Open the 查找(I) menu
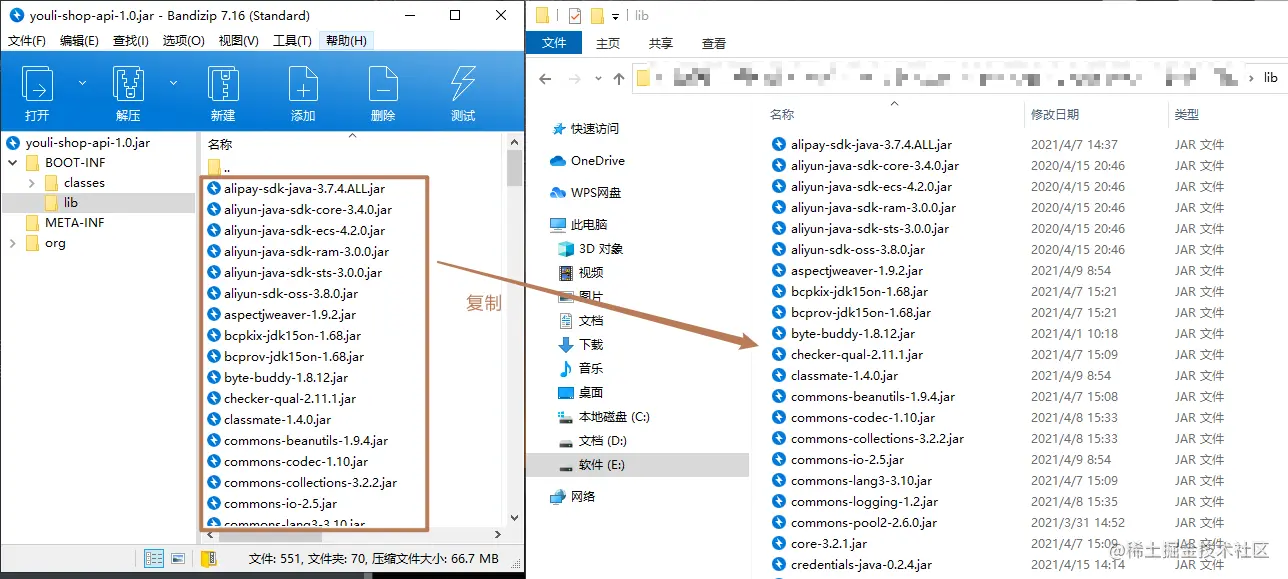The image size is (1288, 579). [131, 41]
